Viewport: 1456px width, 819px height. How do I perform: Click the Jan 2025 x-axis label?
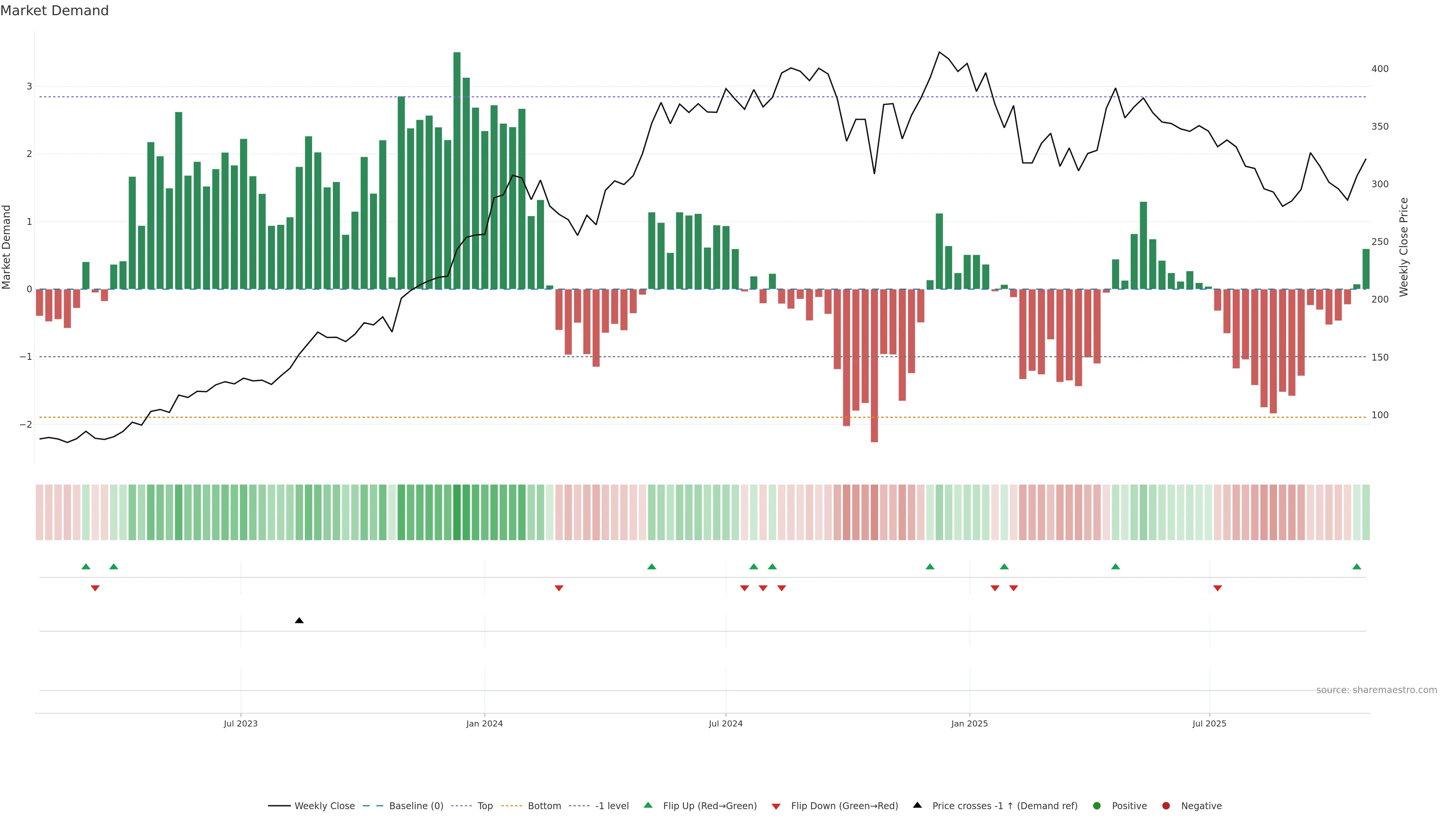pyautogui.click(x=970, y=723)
